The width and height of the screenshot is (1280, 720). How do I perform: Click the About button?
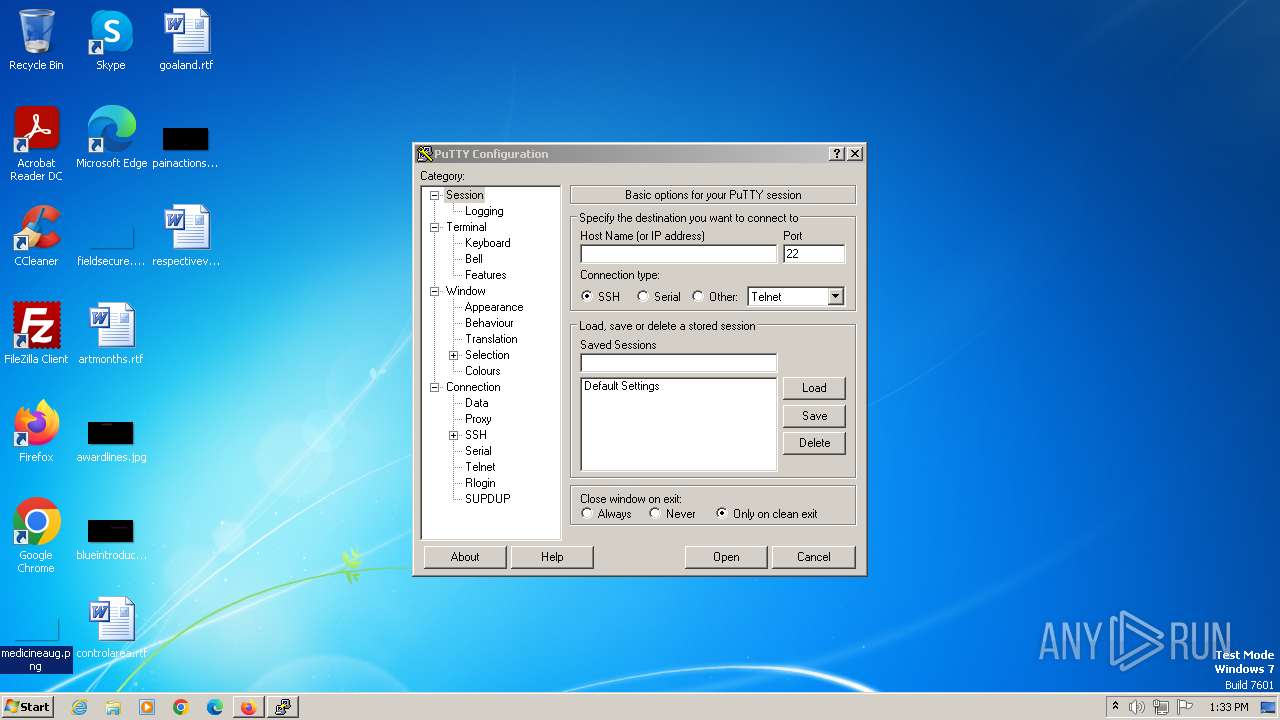(x=465, y=557)
